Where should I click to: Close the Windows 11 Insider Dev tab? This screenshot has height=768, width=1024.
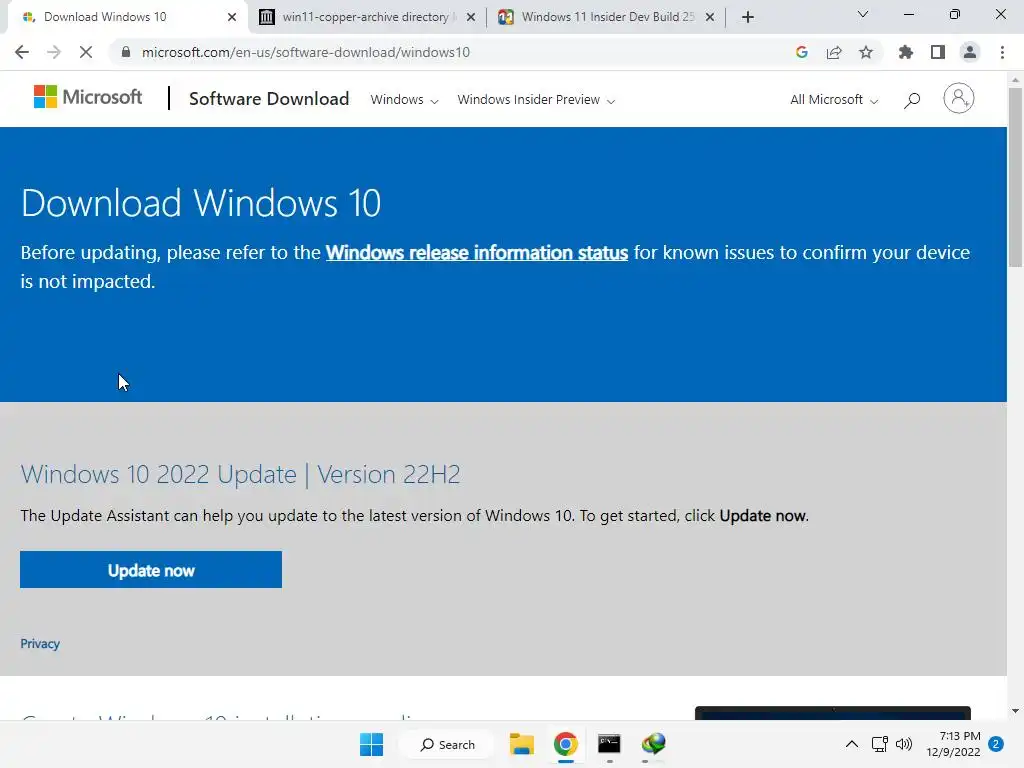tap(710, 18)
